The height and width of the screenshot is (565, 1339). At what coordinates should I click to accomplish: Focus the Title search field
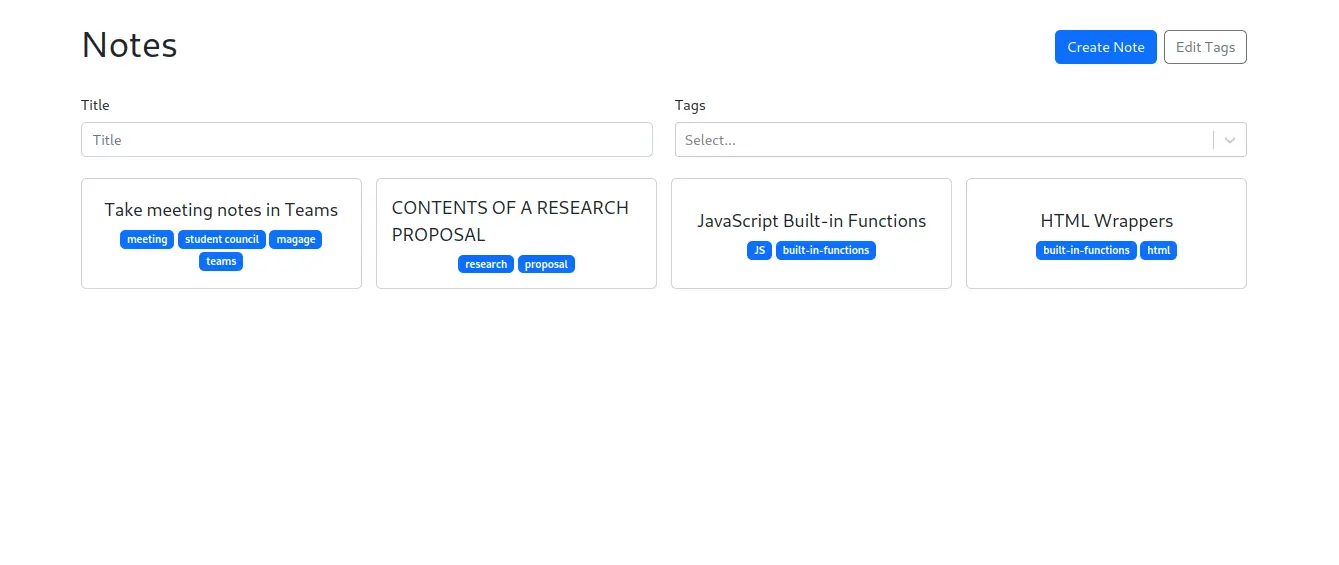pos(367,140)
